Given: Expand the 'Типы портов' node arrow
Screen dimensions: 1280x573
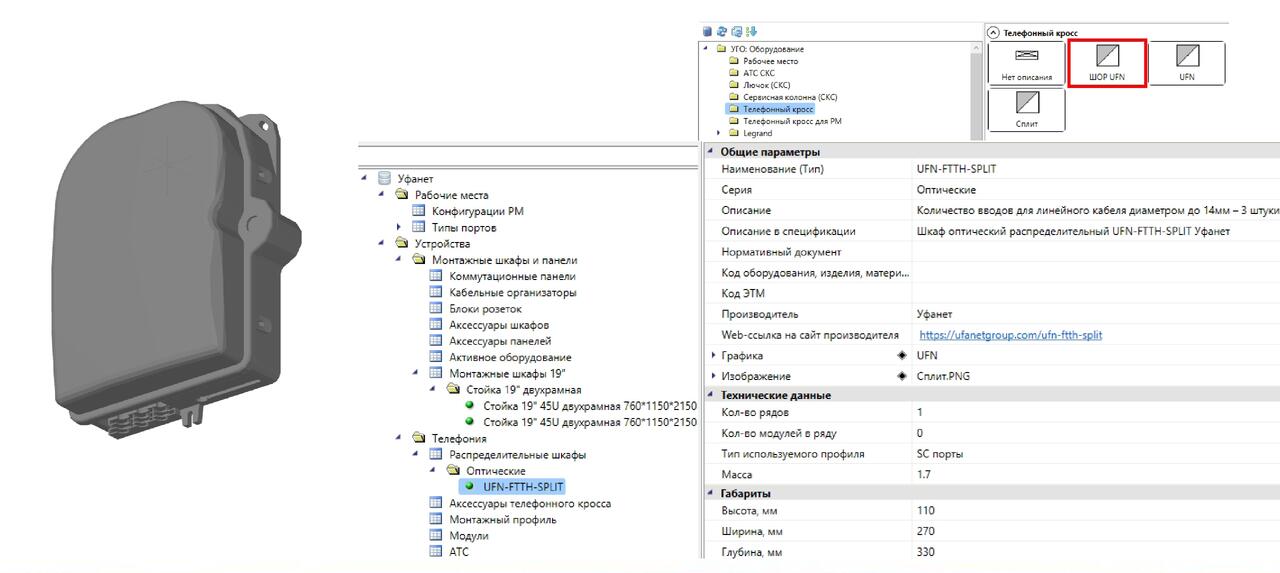Looking at the screenshot, I should [399, 227].
